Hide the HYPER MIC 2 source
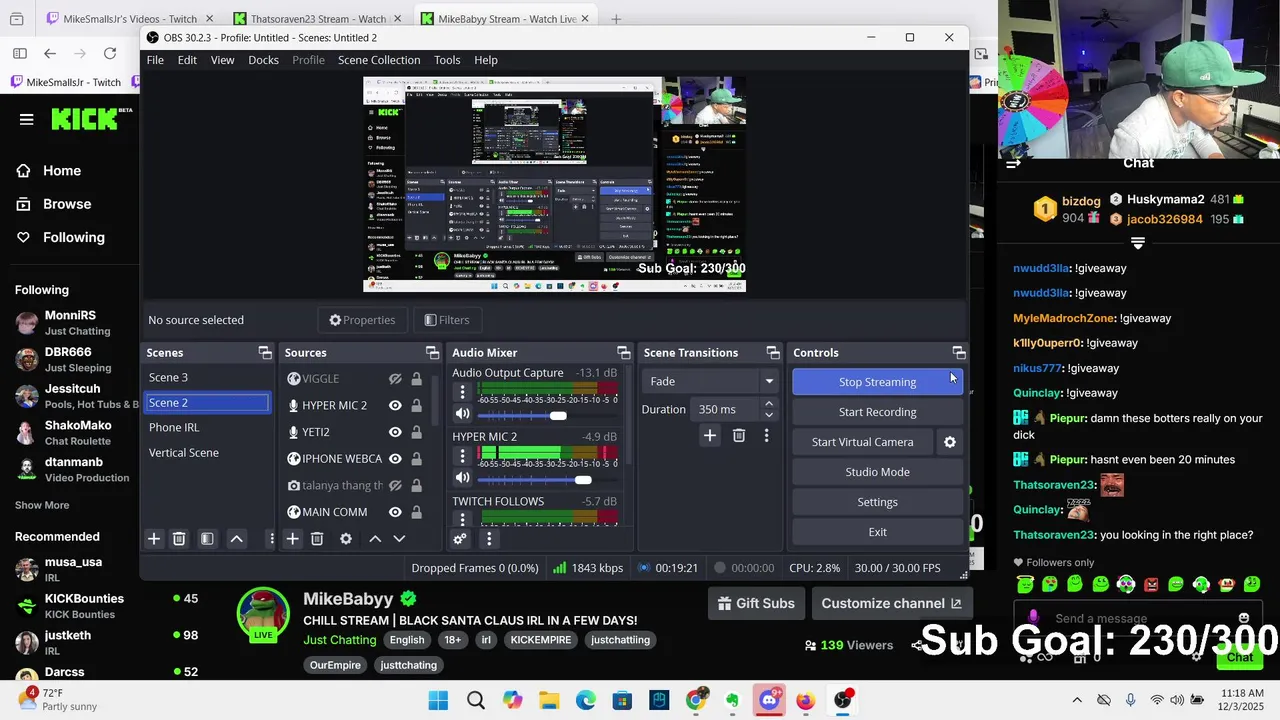Viewport: 1280px width, 720px height. coord(395,406)
